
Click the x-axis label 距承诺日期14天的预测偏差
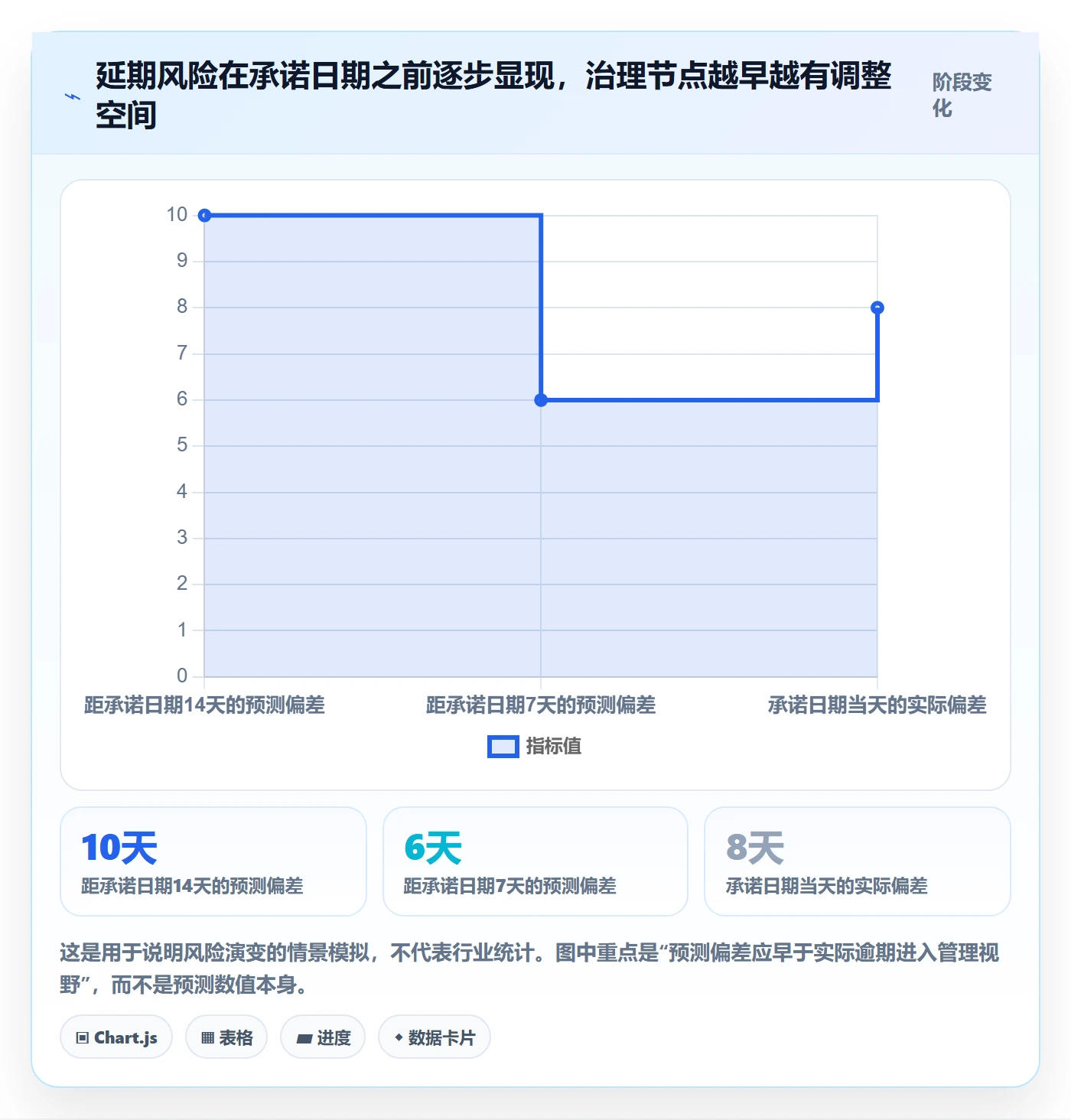point(204,705)
